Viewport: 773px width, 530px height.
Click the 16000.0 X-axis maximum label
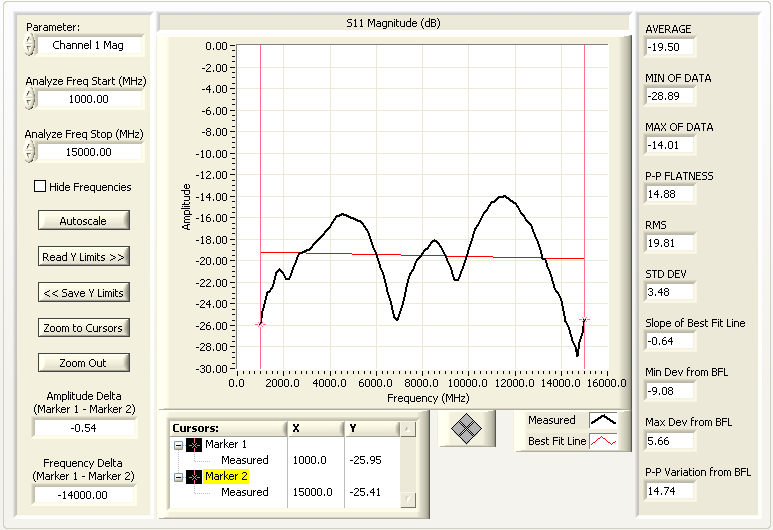tap(606, 384)
